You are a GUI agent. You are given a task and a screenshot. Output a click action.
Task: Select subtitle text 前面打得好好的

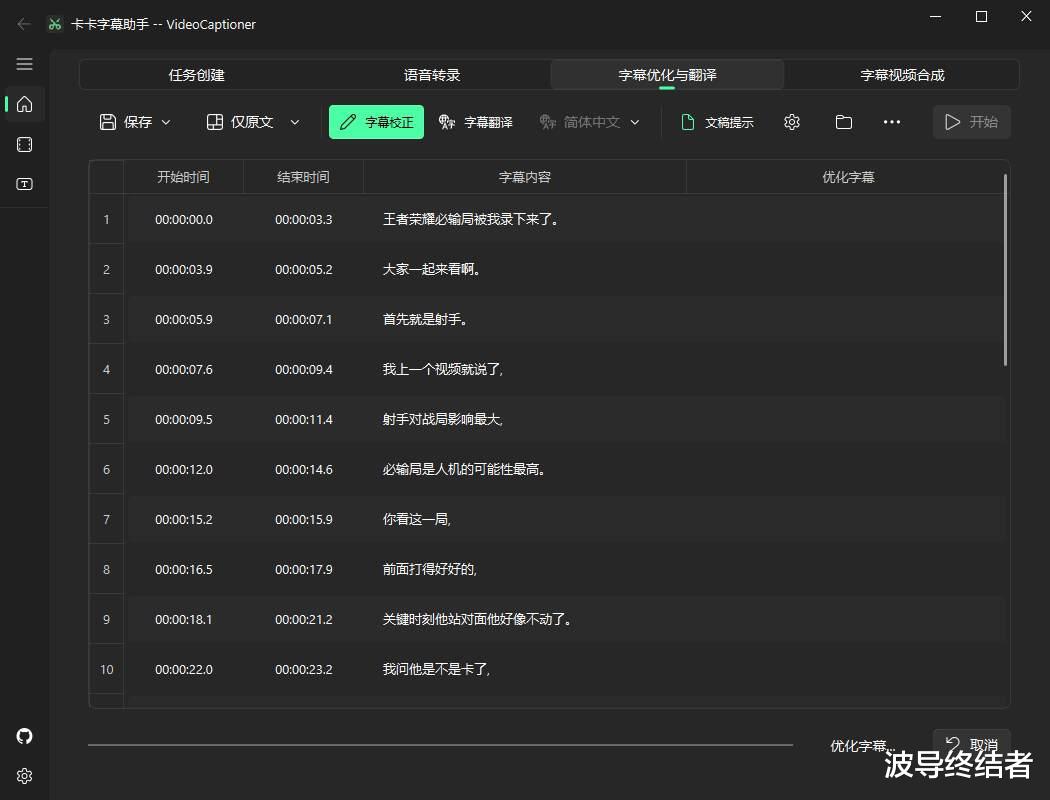pyautogui.click(x=429, y=570)
